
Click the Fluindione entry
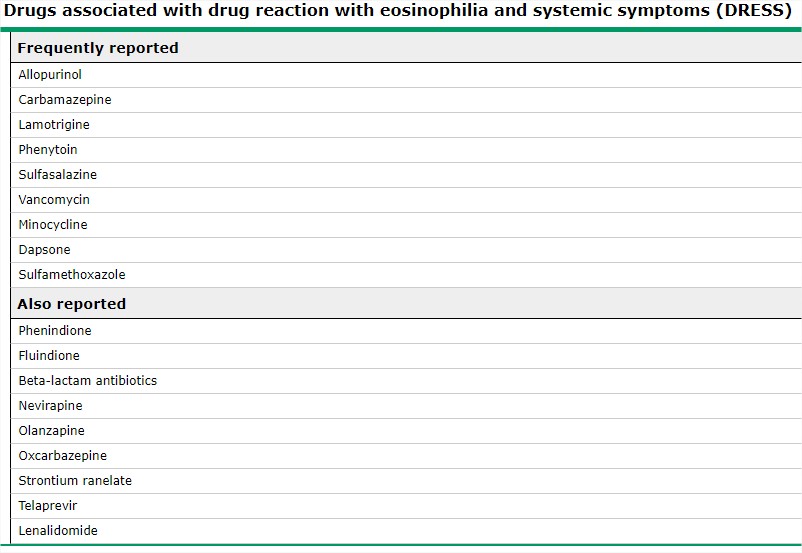coord(49,356)
